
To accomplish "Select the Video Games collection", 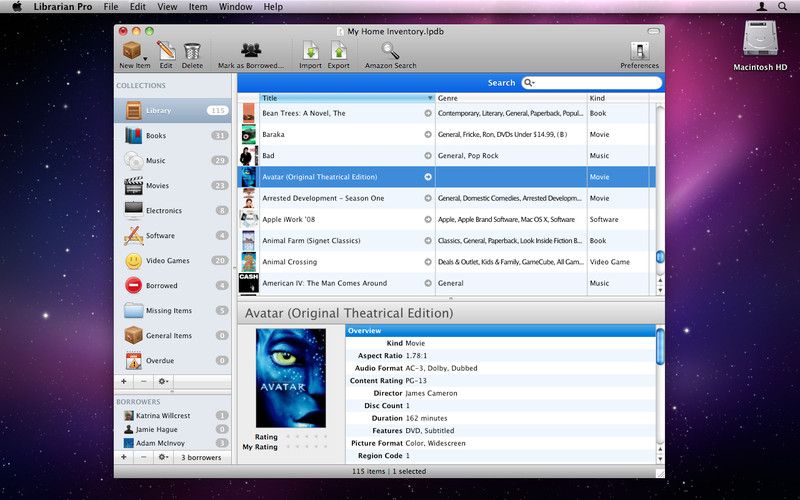I will pyautogui.click(x=173, y=260).
